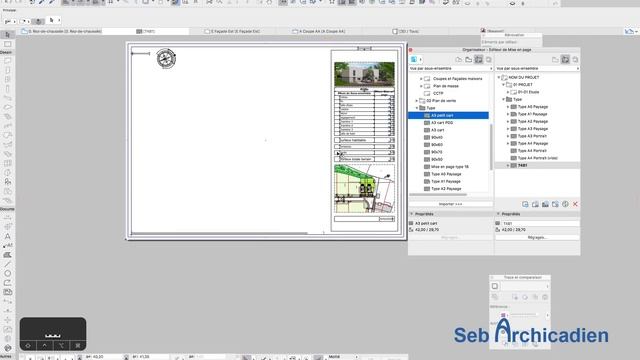Select the Polyline tool in the toolbox
The height and width of the screenshot is (360, 640).
click(x=7, y=283)
